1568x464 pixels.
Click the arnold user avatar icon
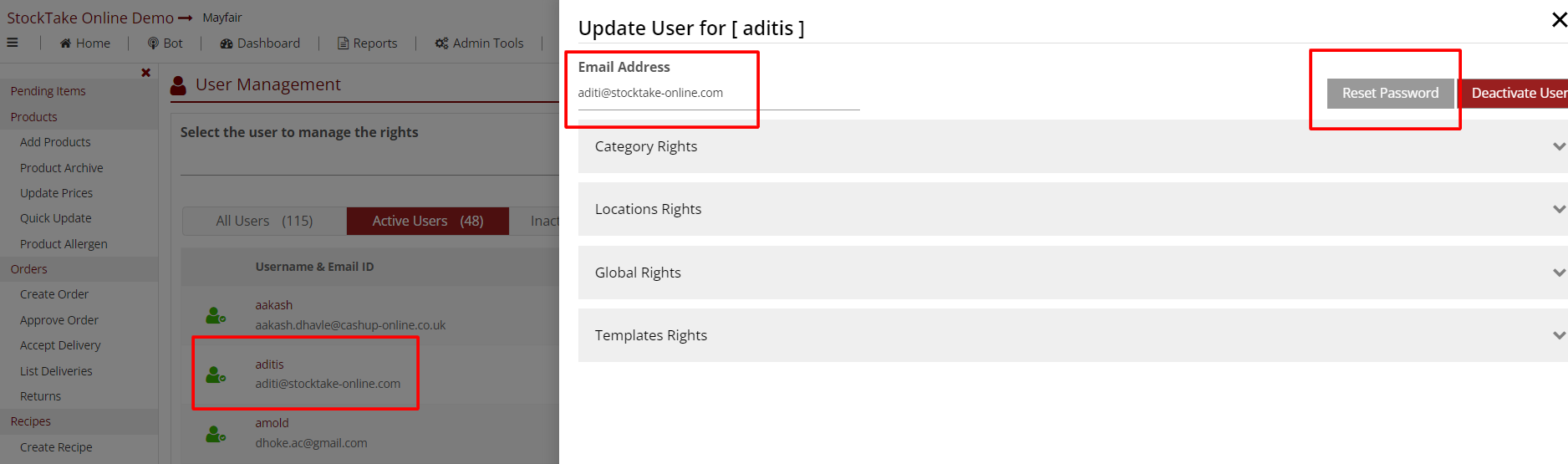(x=216, y=434)
